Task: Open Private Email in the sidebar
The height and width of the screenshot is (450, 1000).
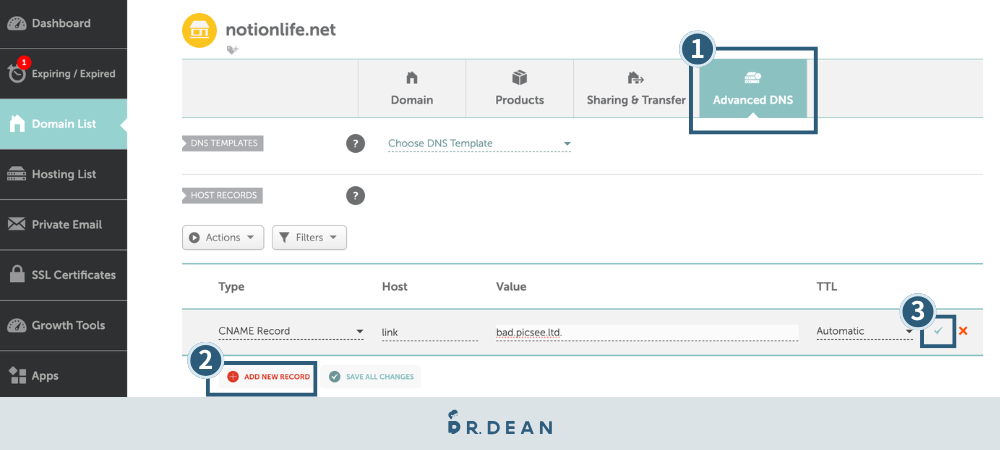Action: tap(63, 224)
